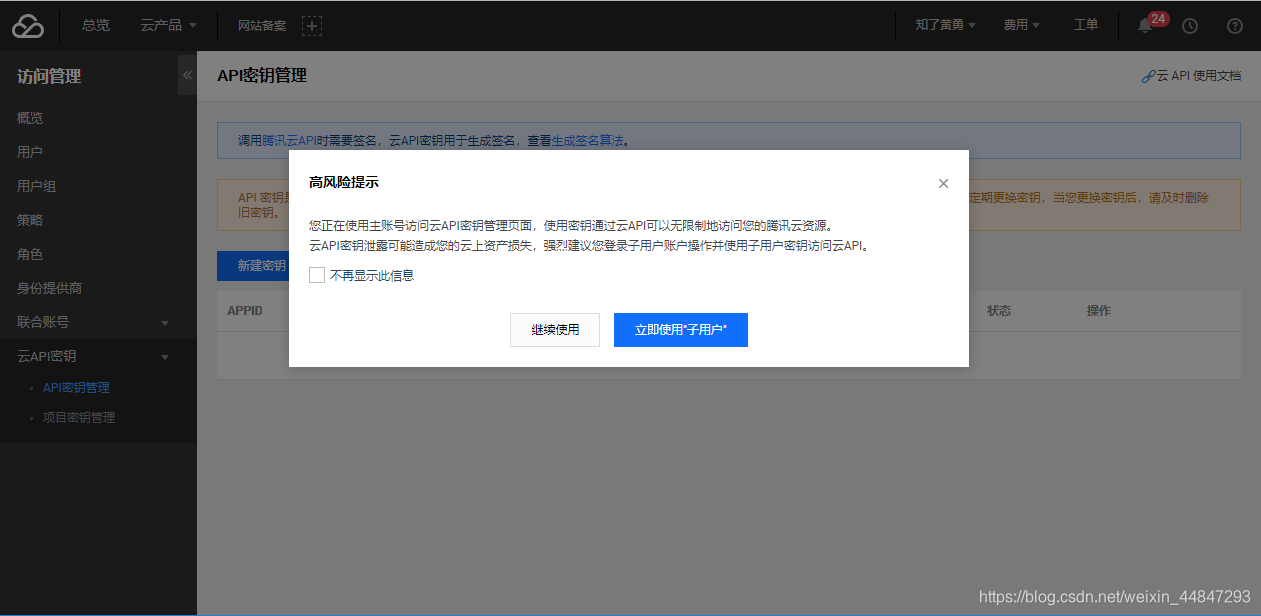
Task: Click the 操作 column header
Action: point(1099,311)
